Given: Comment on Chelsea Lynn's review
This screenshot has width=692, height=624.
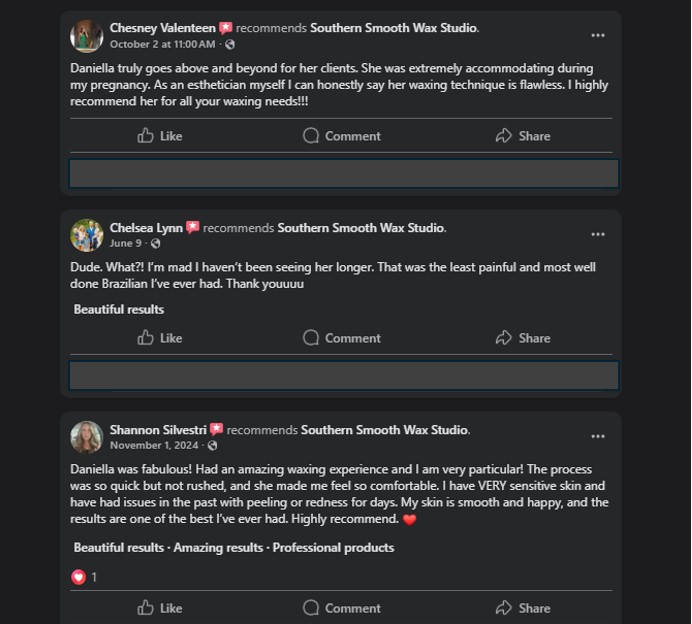Looking at the screenshot, I should click(x=341, y=338).
